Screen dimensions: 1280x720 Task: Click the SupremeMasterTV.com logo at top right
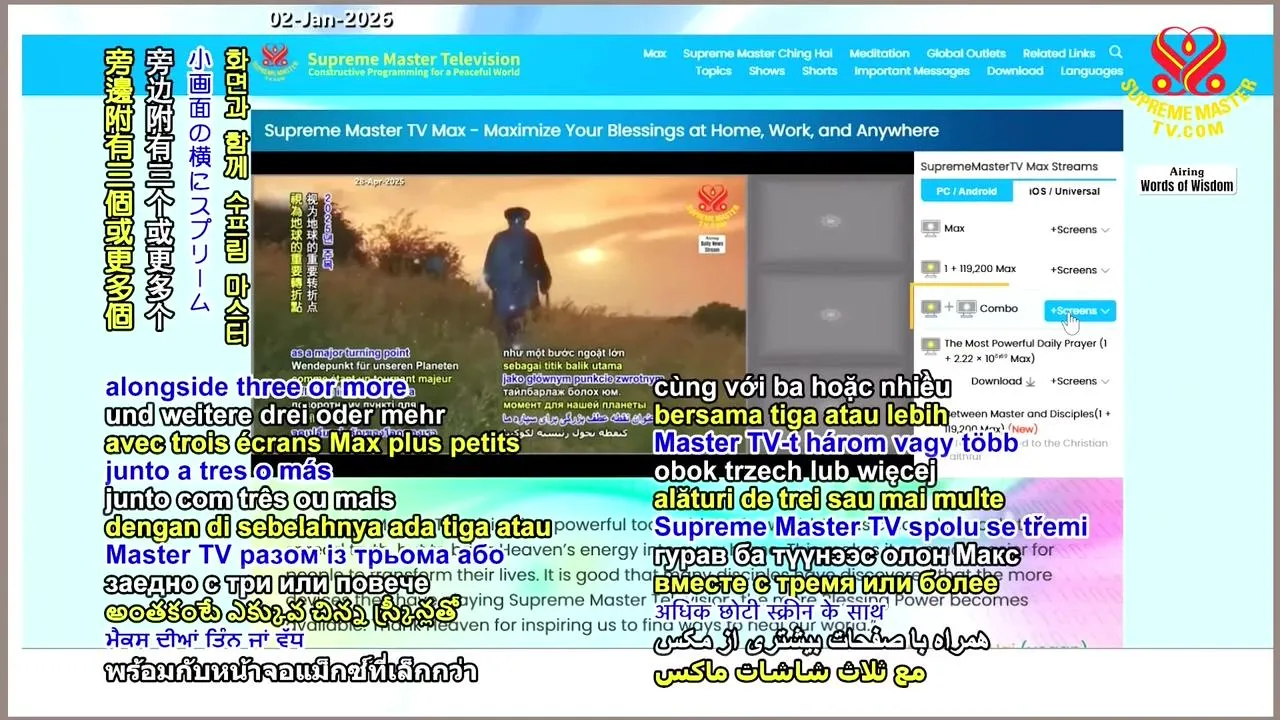[1187, 83]
